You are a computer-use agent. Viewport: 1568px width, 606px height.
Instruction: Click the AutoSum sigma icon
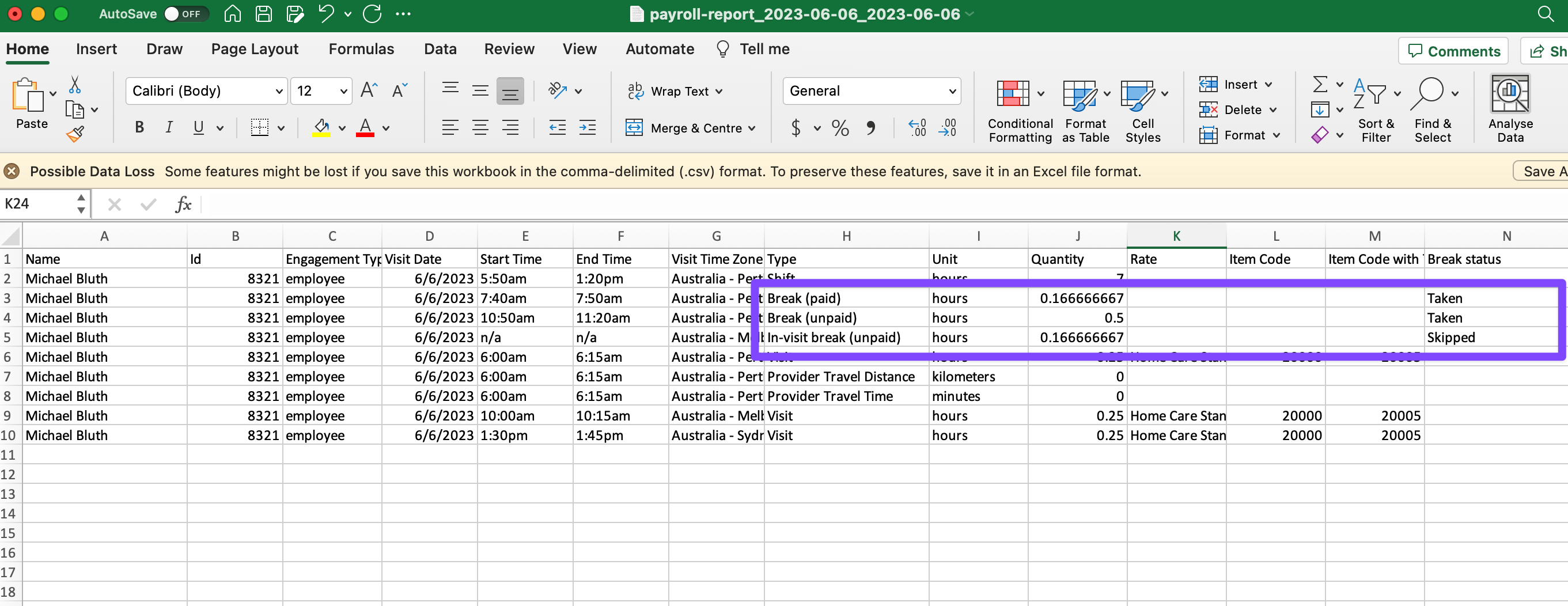1320,84
